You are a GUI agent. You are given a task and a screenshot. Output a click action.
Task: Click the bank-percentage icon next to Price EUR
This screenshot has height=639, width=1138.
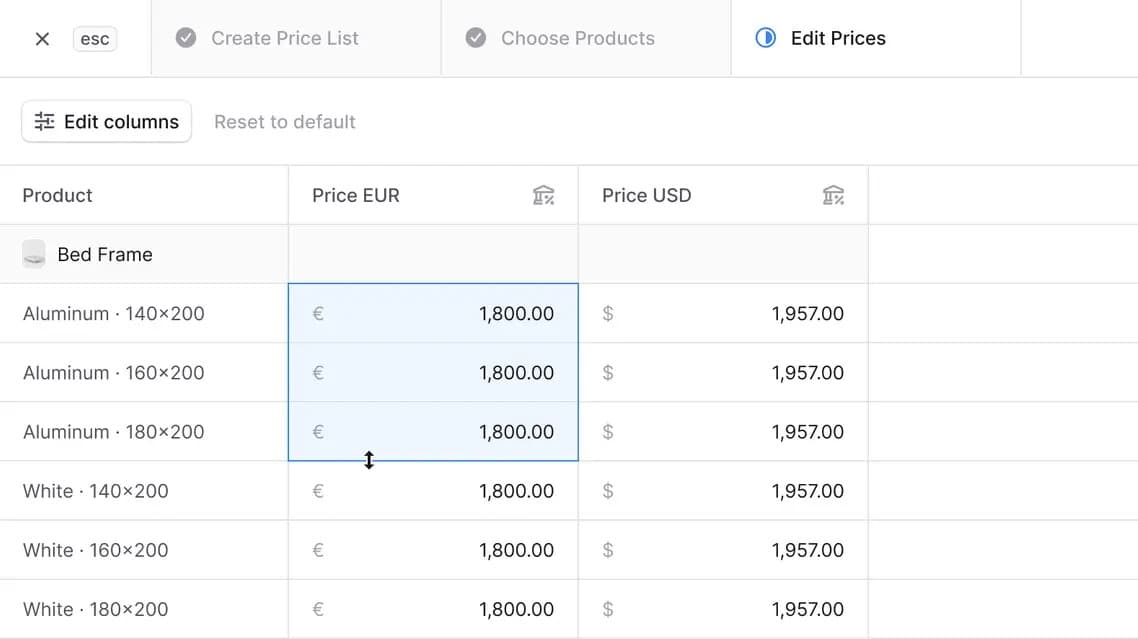point(544,195)
